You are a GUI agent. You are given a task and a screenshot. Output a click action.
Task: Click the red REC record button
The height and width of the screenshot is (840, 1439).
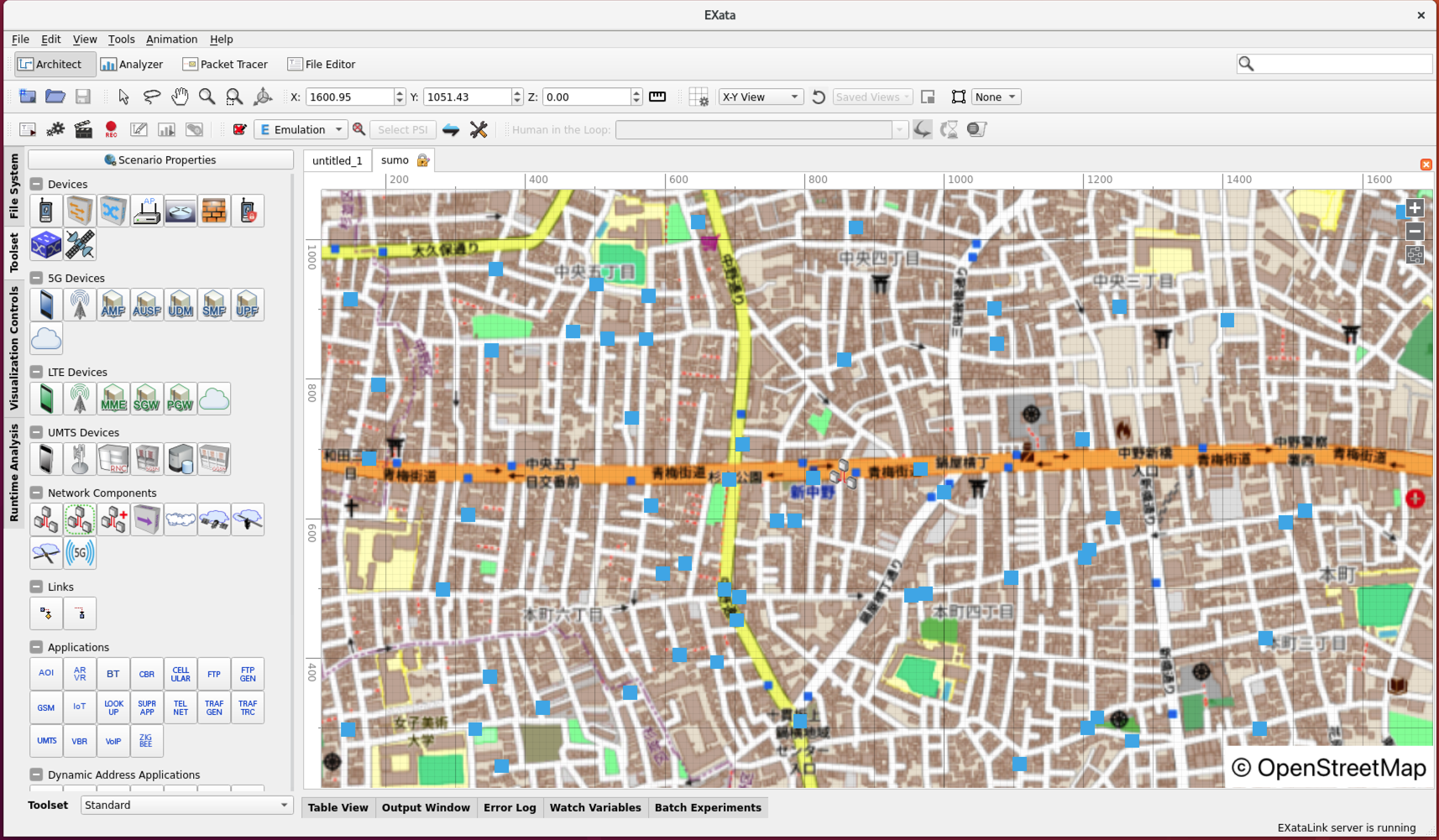click(x=111, y=129)
